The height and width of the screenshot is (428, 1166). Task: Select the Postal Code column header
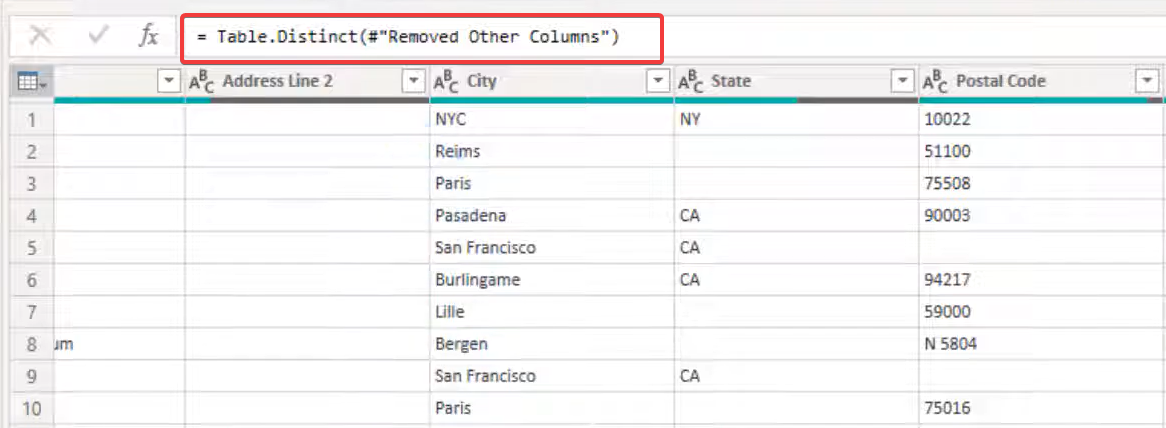[1041, 82]
